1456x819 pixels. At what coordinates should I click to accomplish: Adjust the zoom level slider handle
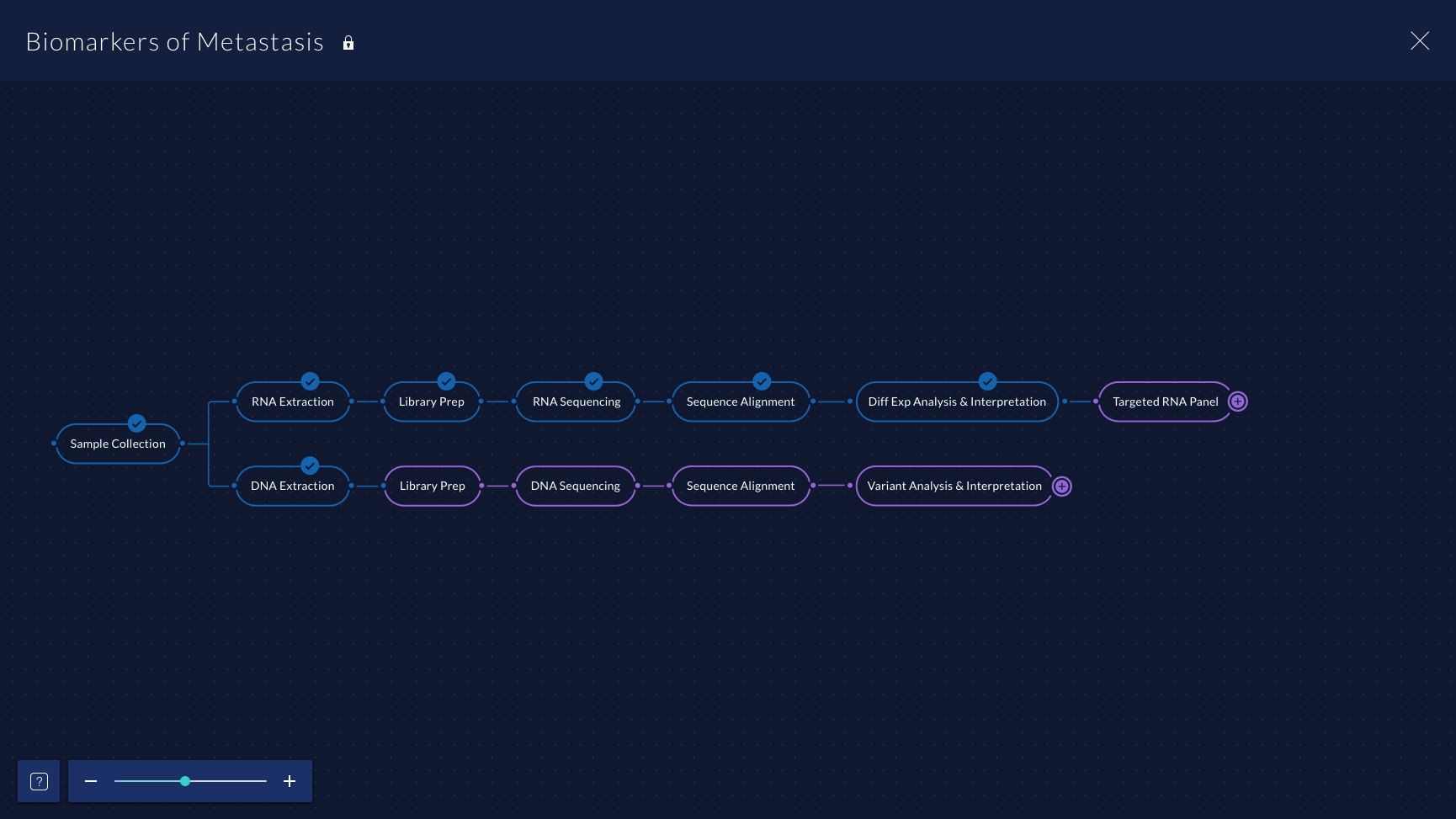tap(185, 781)
